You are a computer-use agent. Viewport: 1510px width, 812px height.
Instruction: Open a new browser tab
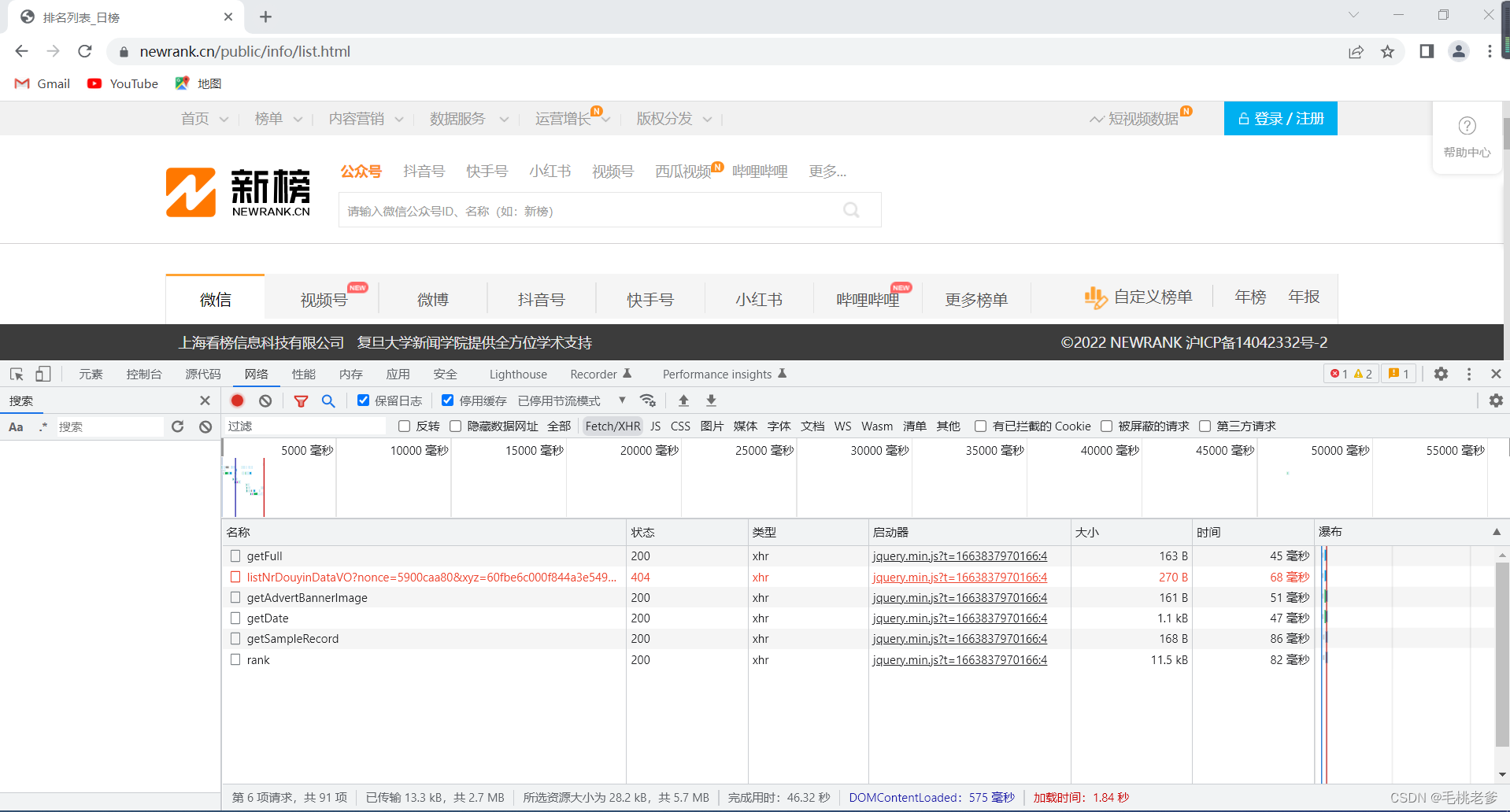[x=265, y=17]
